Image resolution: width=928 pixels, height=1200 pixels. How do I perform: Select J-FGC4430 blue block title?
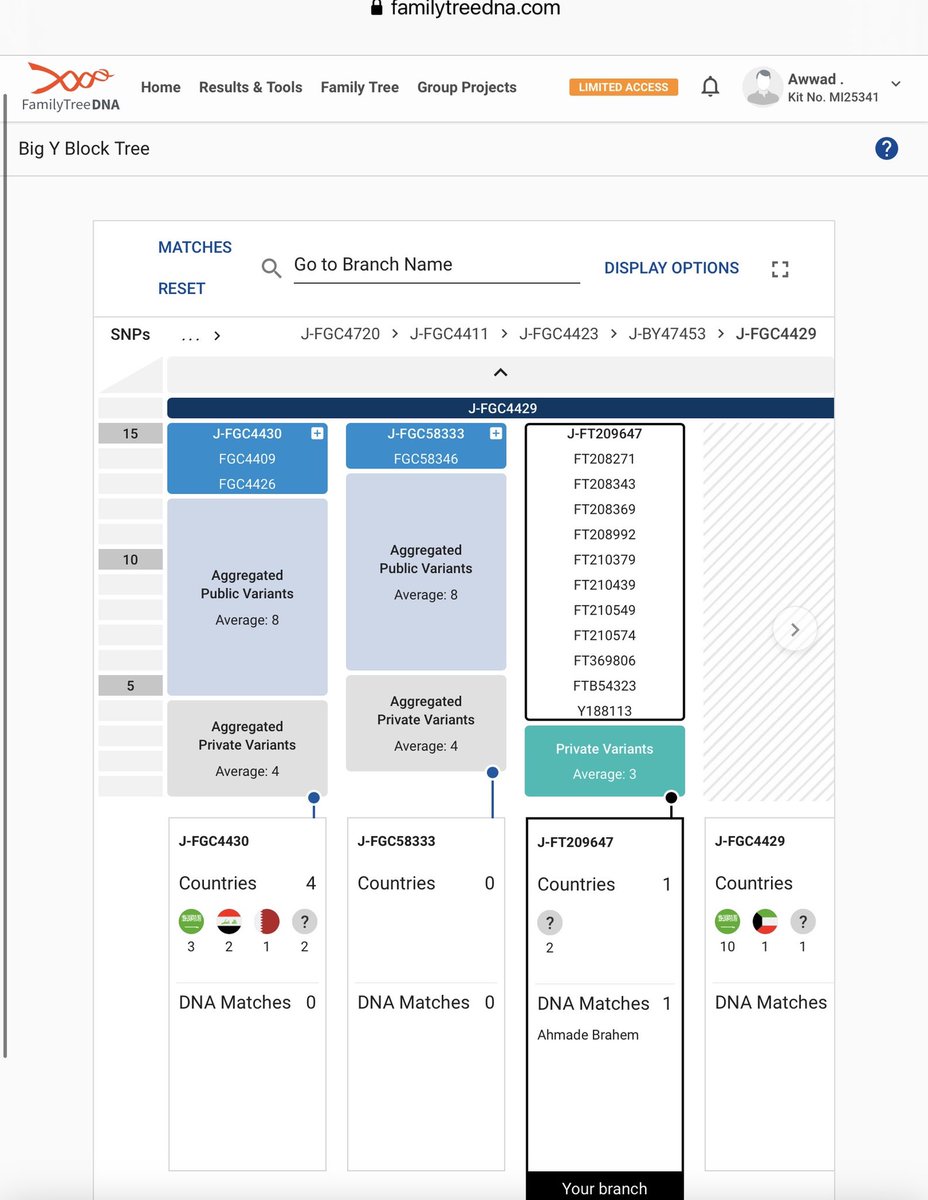pyautogui.click(x=247, y=434)
